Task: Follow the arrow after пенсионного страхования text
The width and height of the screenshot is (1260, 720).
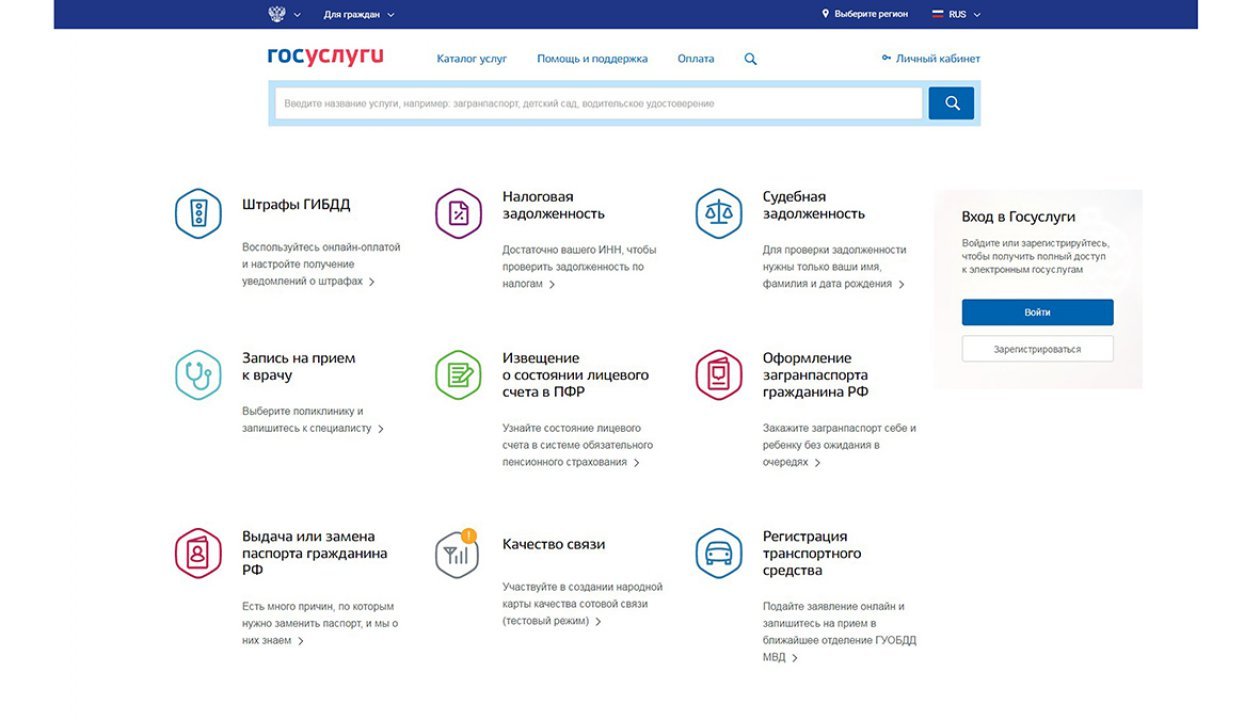Action: coord(637,463)
